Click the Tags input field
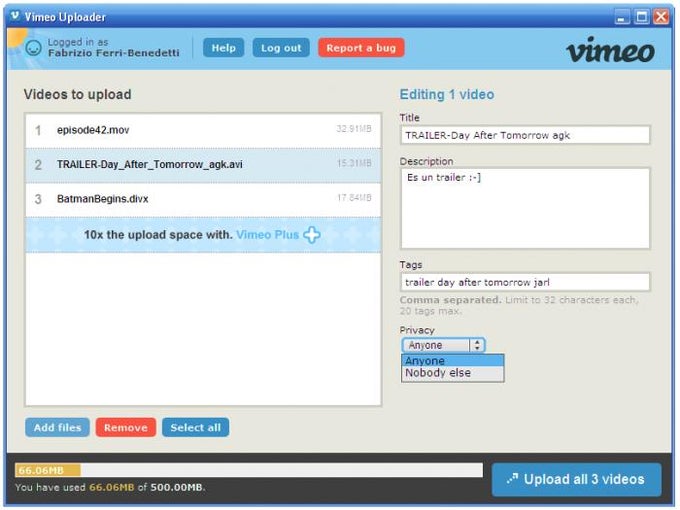 tap(525, 282)
